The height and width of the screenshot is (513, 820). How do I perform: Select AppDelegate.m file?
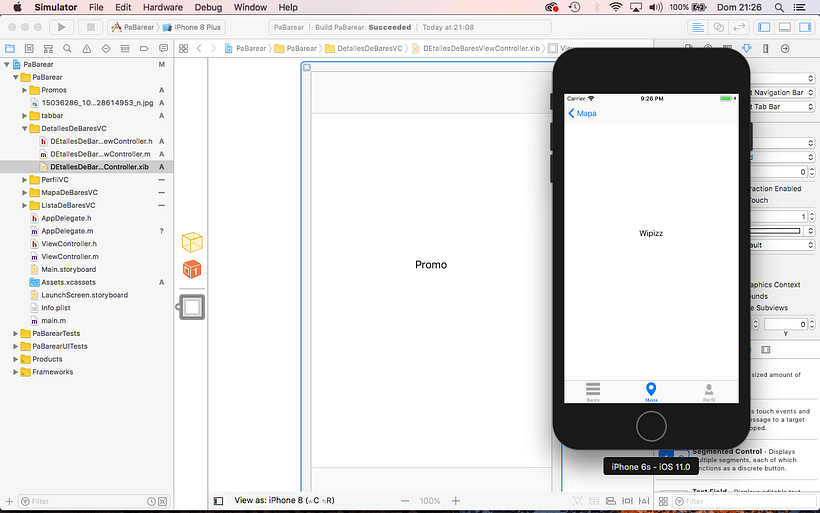click(67, 231)
